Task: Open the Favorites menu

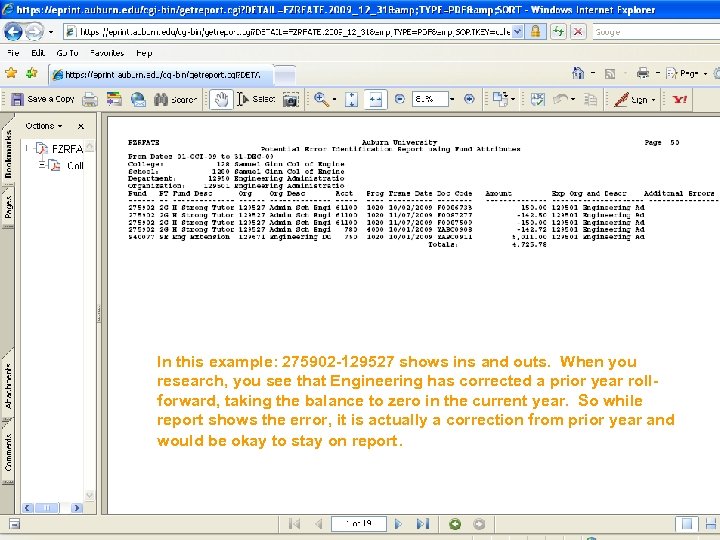Action: pyautogui.click(x=107, y=53)
